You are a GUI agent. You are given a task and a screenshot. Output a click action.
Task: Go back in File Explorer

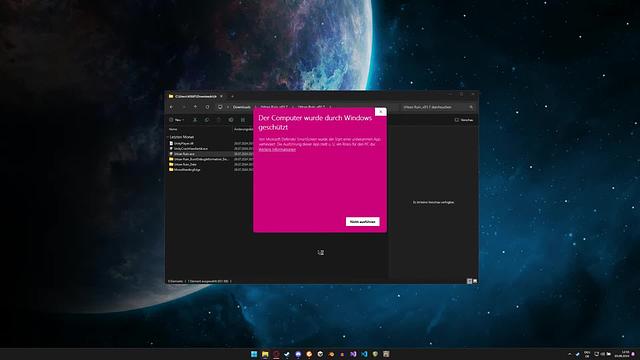coord(172,107)
